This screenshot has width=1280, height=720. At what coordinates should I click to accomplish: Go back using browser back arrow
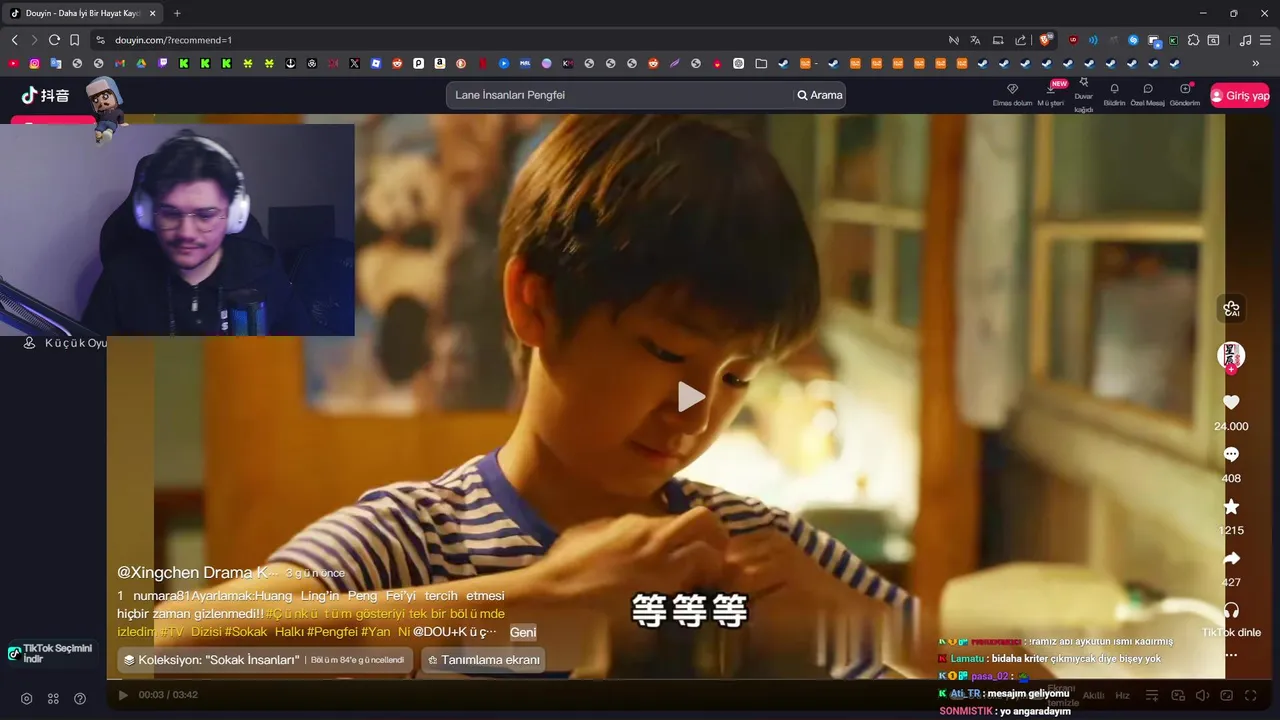coord(14,40)
